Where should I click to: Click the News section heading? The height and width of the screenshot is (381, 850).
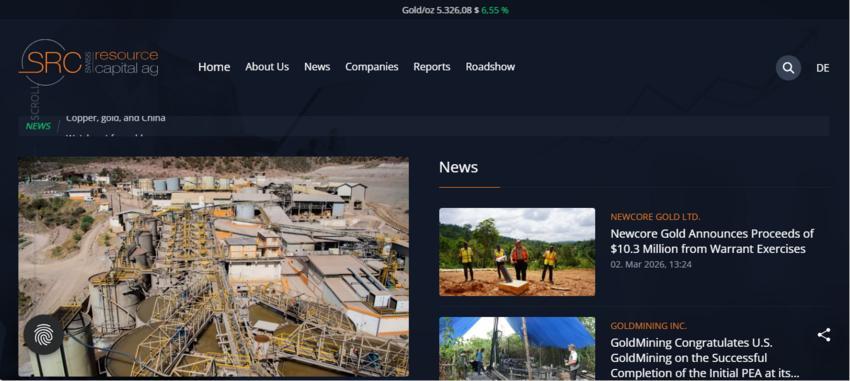click(459, 167)
